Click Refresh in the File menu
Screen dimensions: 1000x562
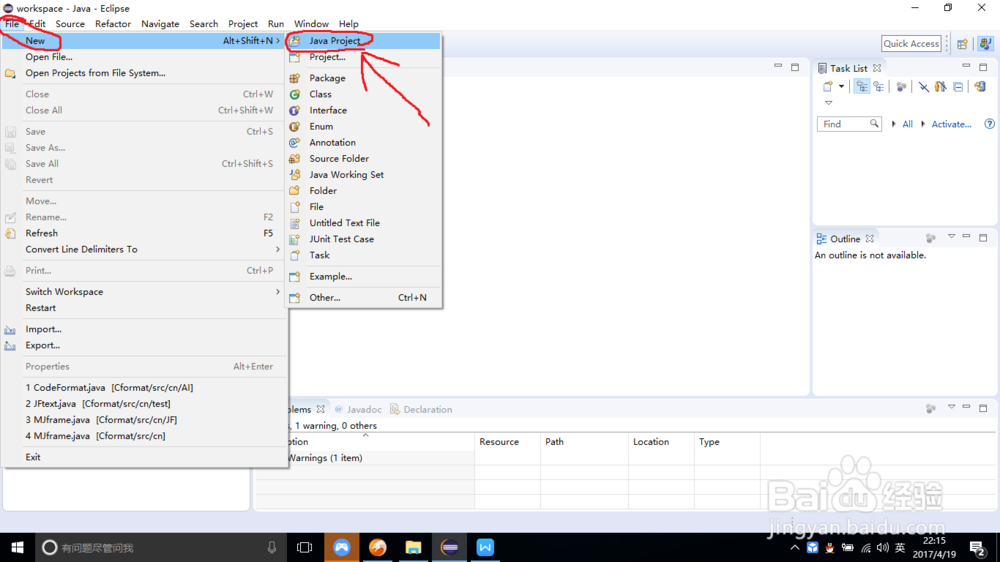143,233
